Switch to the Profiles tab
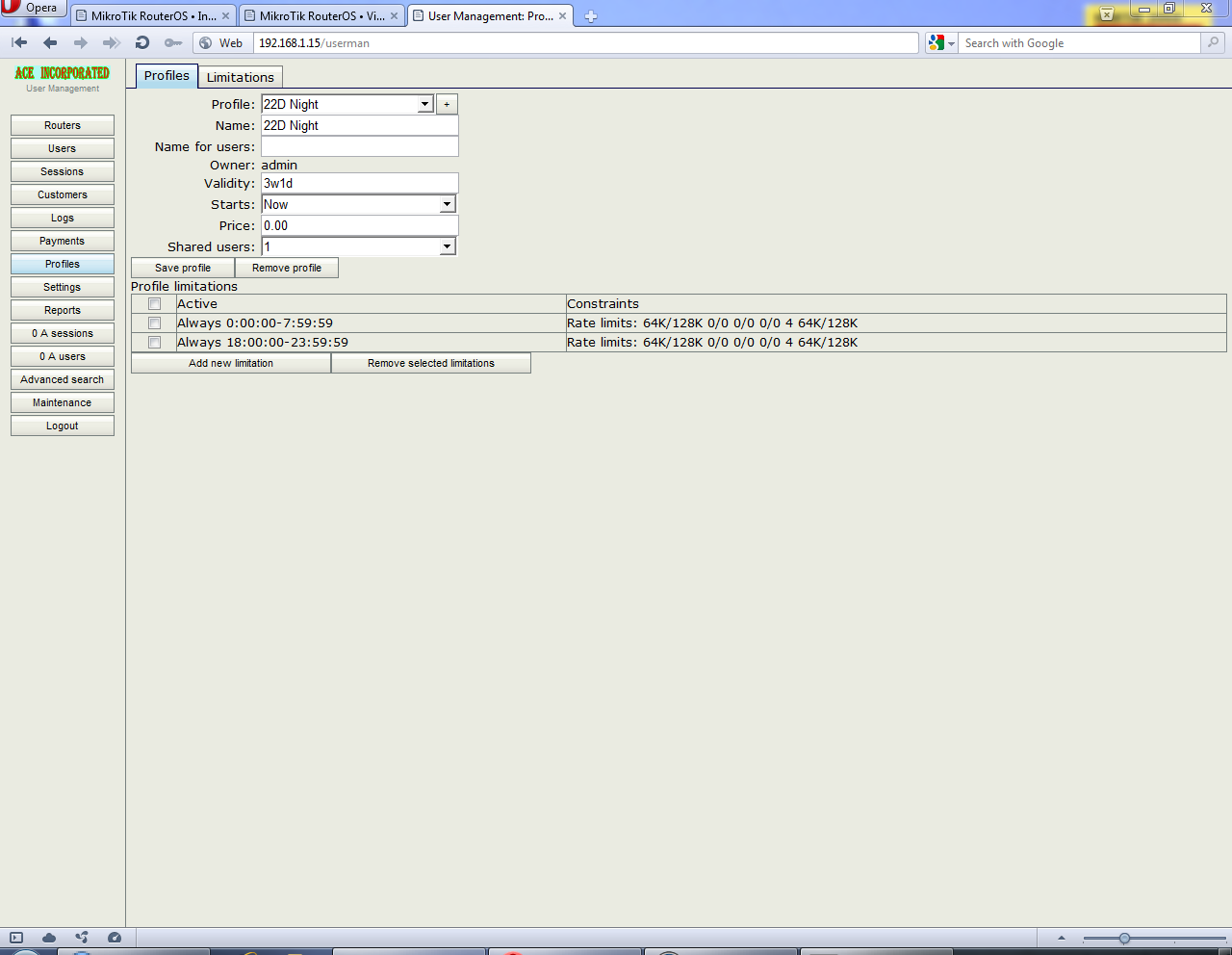Viewport: 1232px width, 955px height. pyautogui.click(x=167, y=76)
